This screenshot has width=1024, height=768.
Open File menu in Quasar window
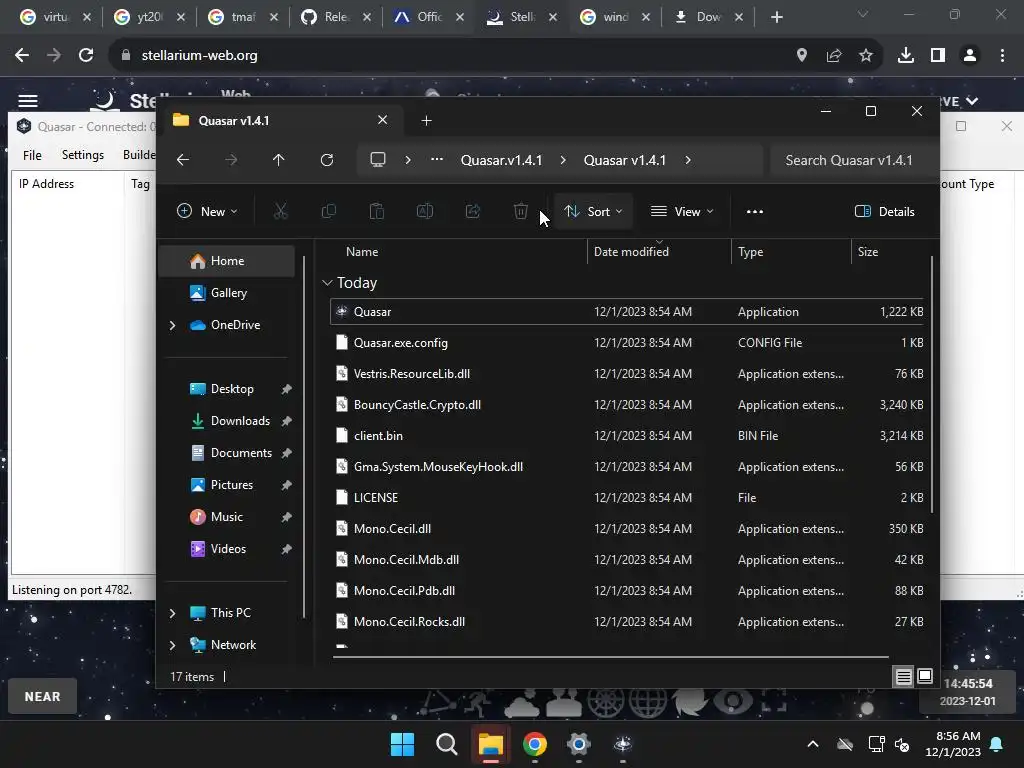(32, 155)
